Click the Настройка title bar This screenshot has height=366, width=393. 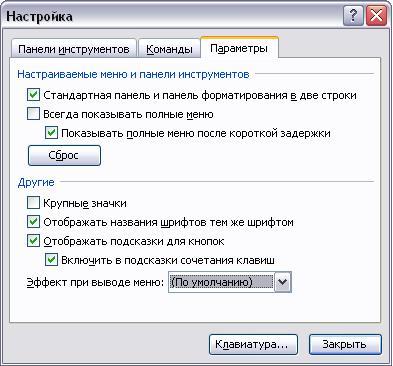[x=173, y=16]
